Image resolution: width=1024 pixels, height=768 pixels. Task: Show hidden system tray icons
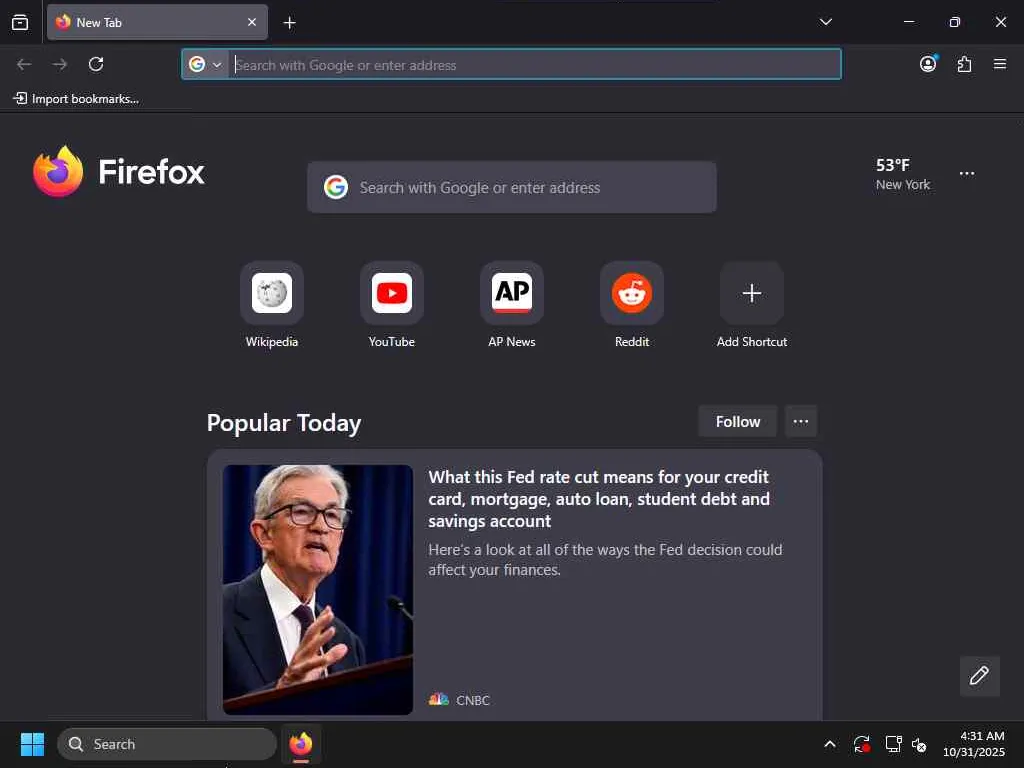(x=829, y=744)
